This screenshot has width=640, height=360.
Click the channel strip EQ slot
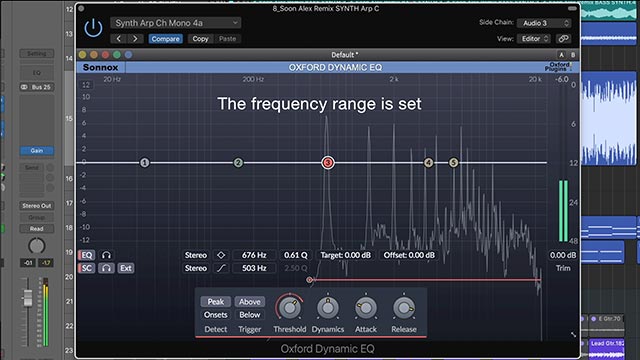click(37, 73)
